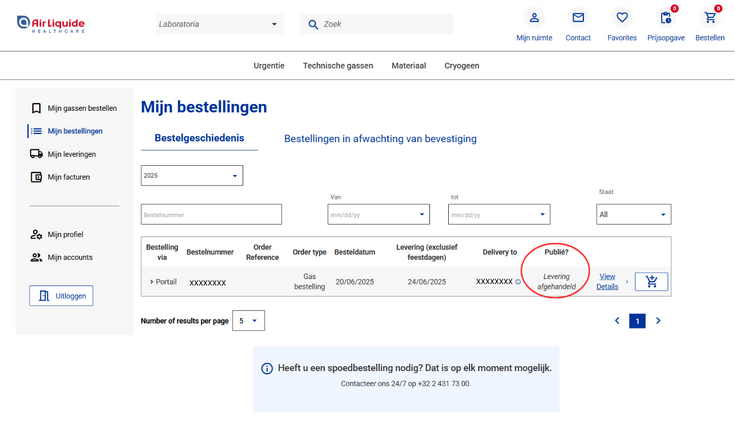Switch to Bestelgeschiedenis tab

[x=199, y=138]
